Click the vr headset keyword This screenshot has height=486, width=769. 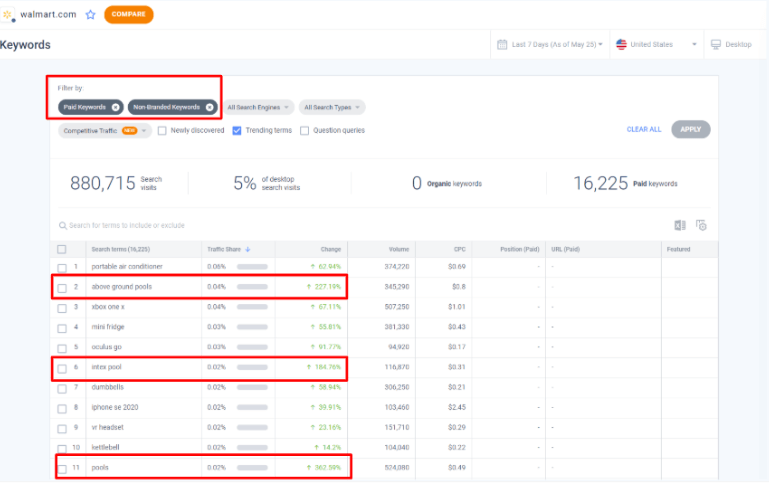(x=107, y=428)
